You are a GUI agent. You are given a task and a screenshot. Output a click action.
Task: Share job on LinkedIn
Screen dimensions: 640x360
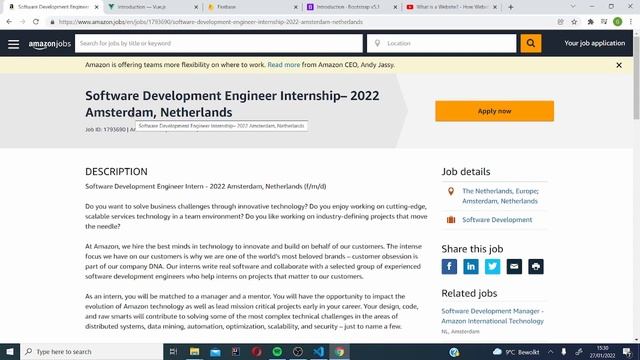click(471, 267)
